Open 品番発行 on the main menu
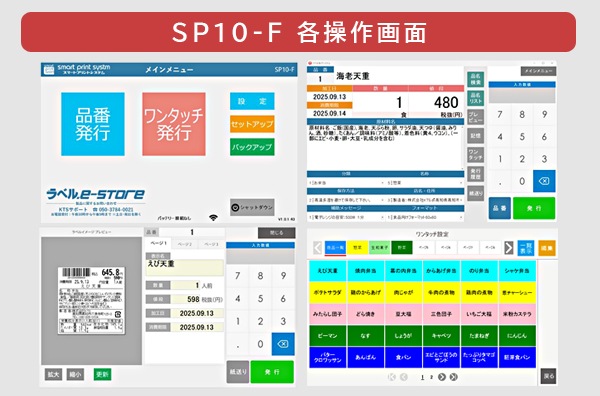This screenshot has width=600, height=396. click(x=93, y=124)
